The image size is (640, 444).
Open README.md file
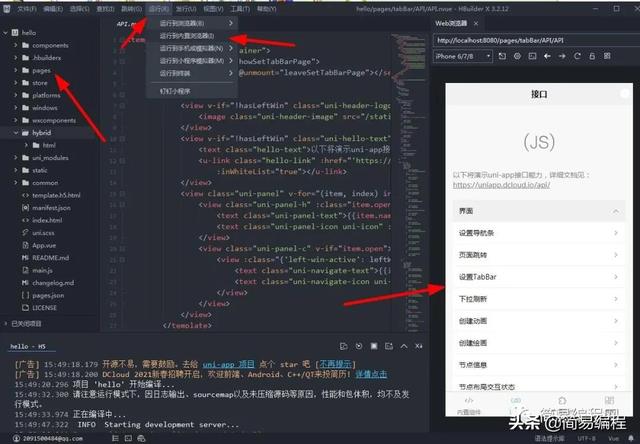coord(51,258)
